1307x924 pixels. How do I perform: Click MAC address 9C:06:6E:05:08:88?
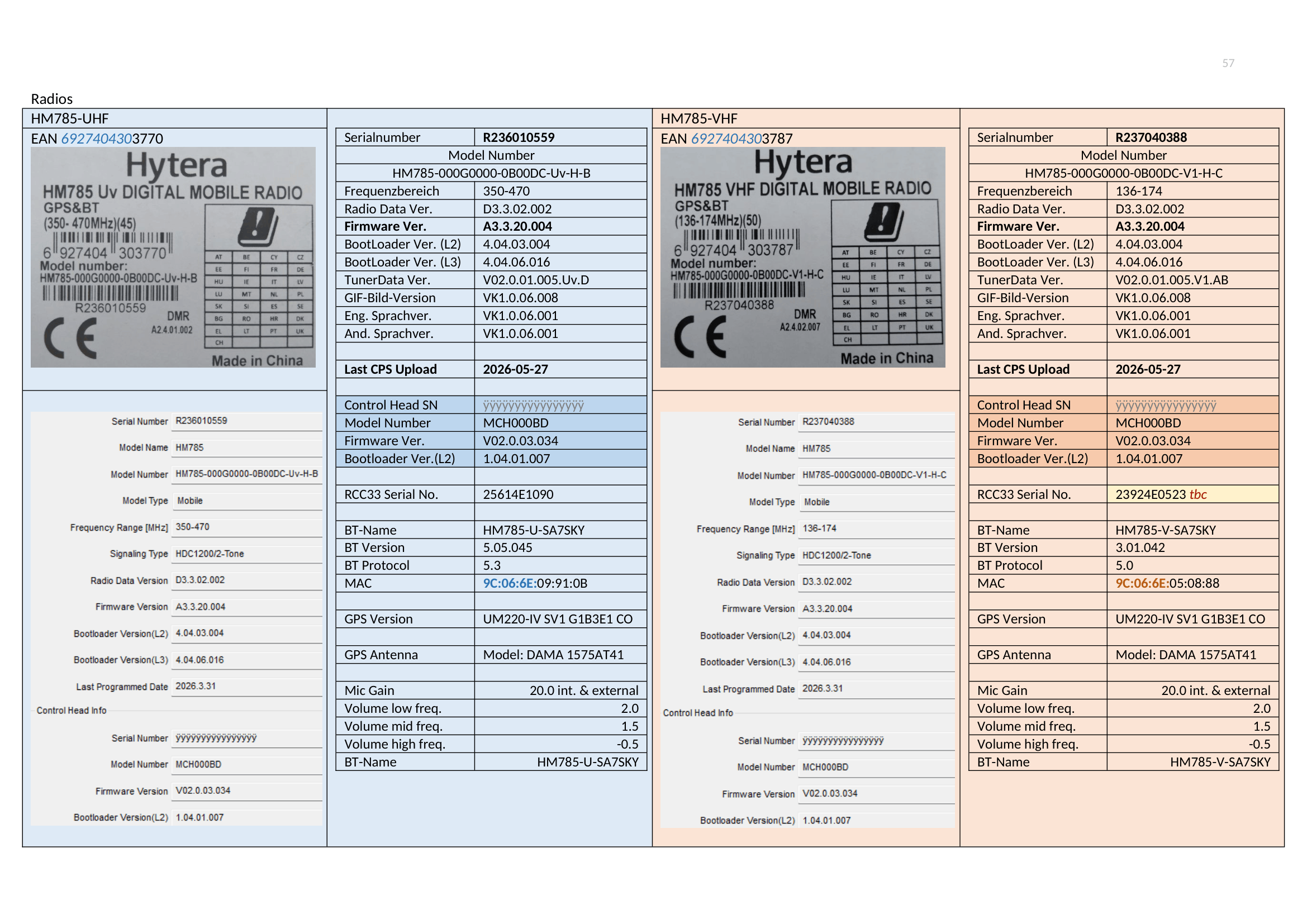pyautogui.click(x=1167, y=583)
